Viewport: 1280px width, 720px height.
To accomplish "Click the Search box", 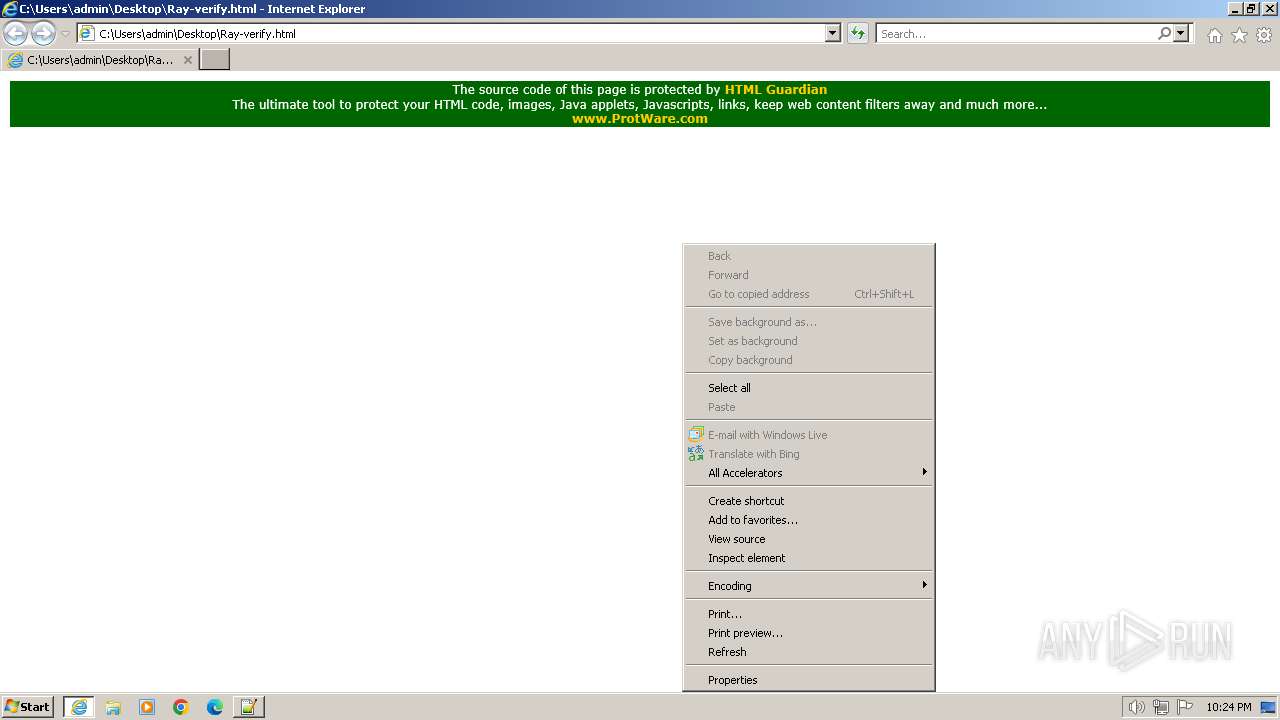I will 1016,33.
